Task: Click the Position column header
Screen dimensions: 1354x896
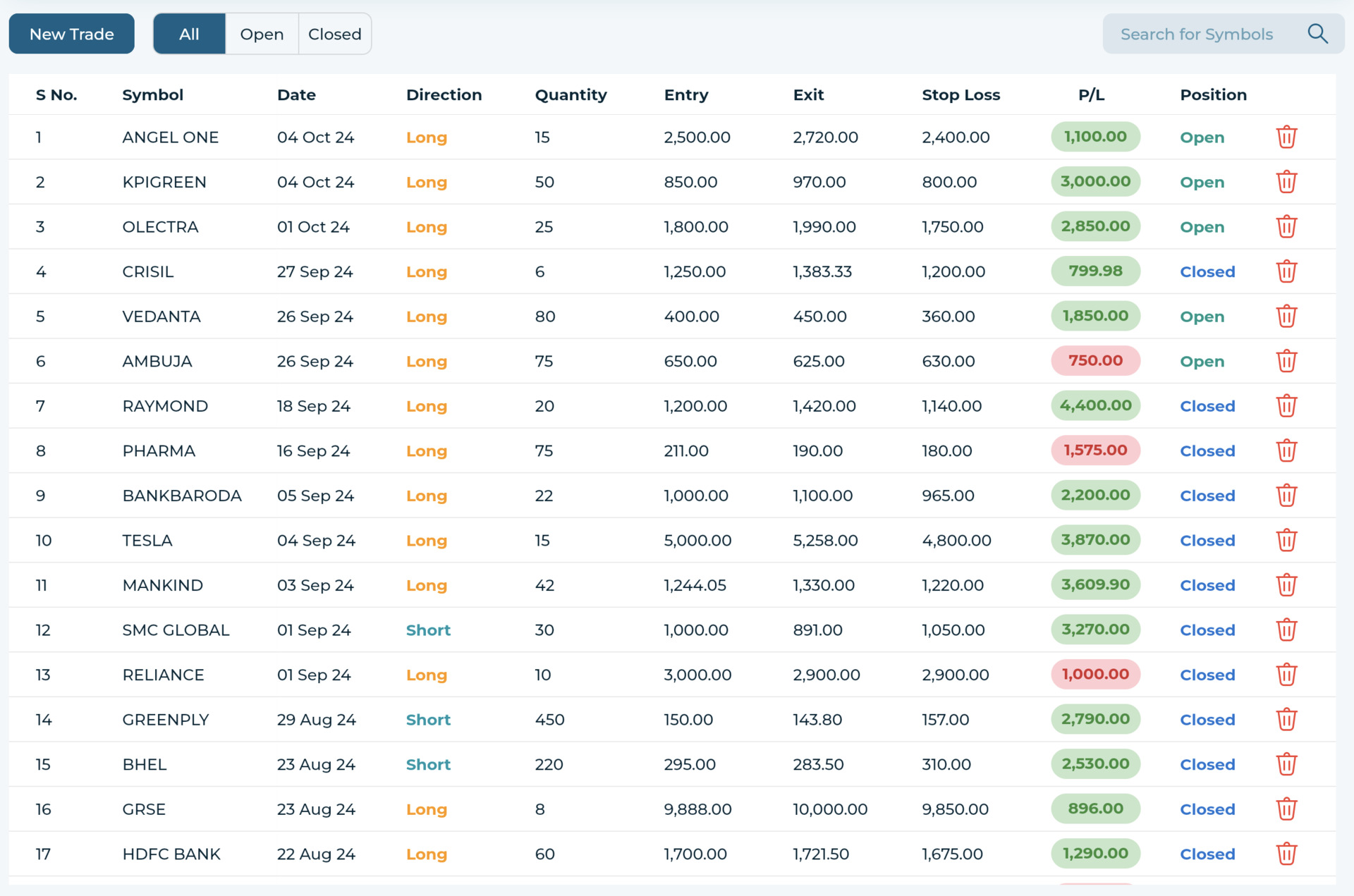Action: click(x=1214, y=94)
